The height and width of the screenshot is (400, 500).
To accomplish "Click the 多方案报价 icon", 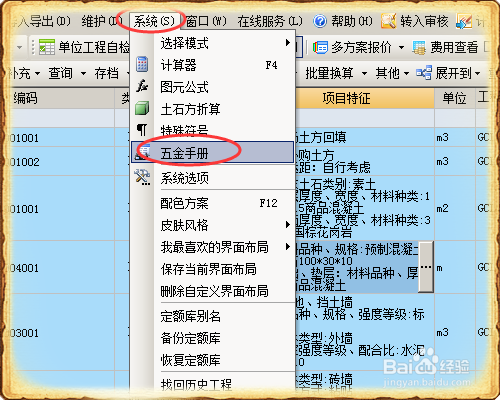I will [320, 47].
